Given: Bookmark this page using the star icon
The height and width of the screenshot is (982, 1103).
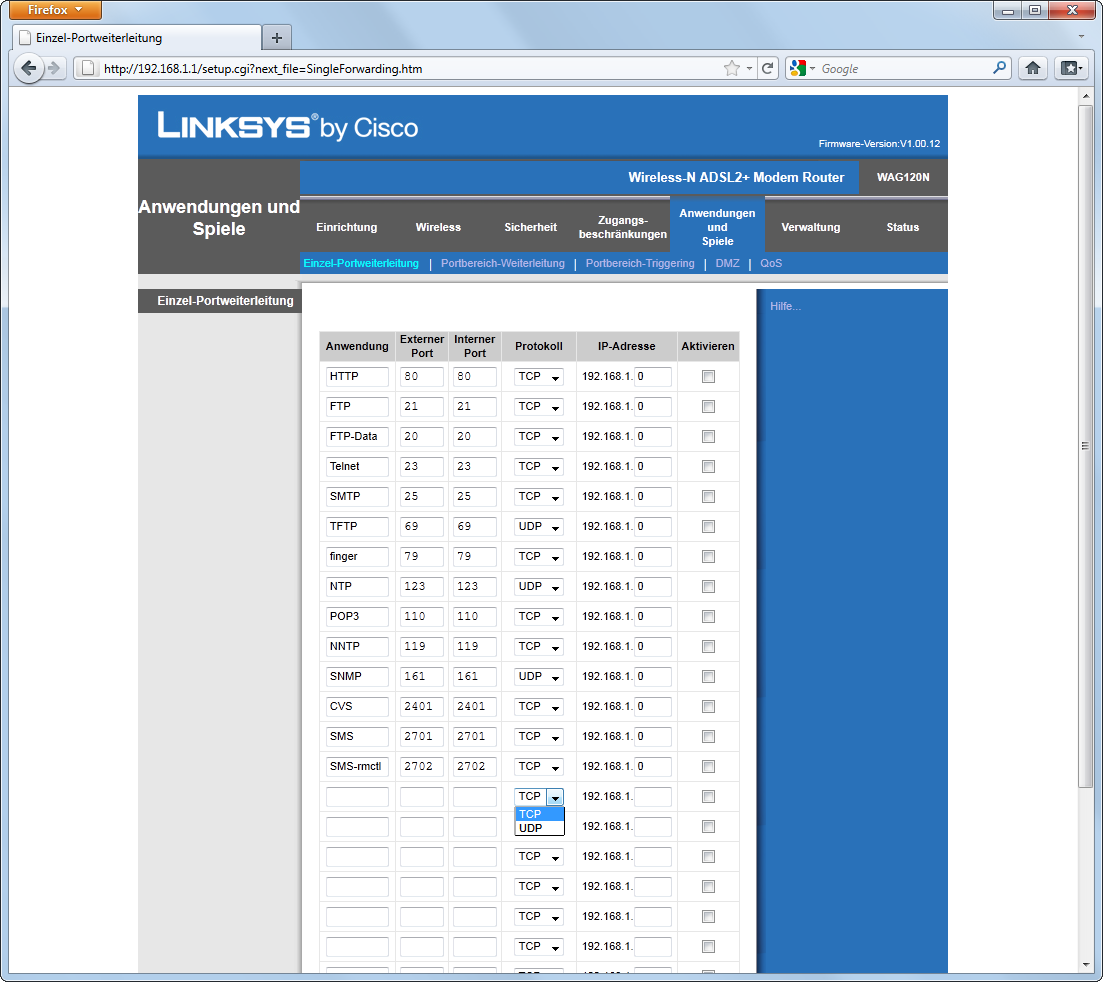Looking at the screenshot, I should 731,69.
